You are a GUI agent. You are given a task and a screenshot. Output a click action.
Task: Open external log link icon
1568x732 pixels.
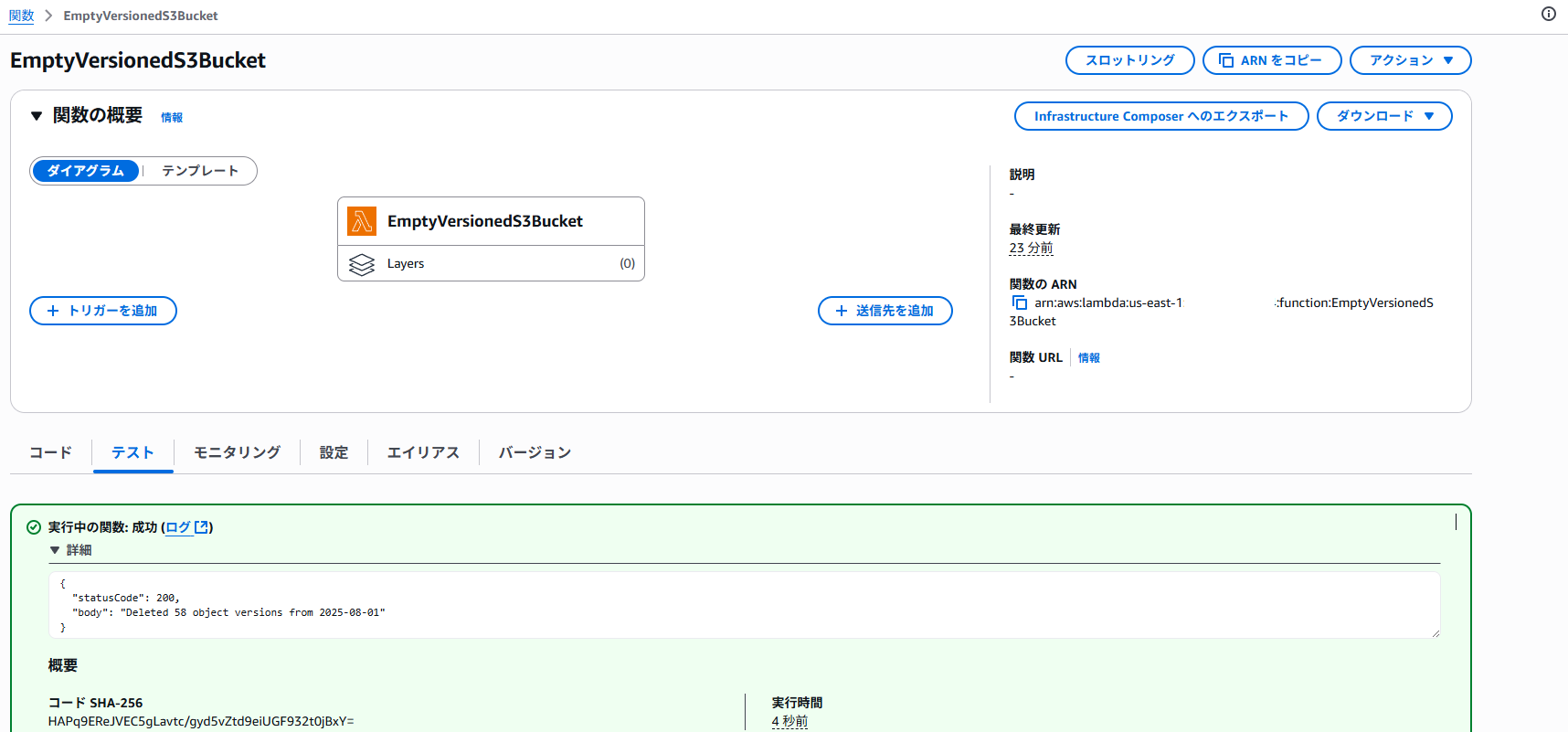click(202, 527)
